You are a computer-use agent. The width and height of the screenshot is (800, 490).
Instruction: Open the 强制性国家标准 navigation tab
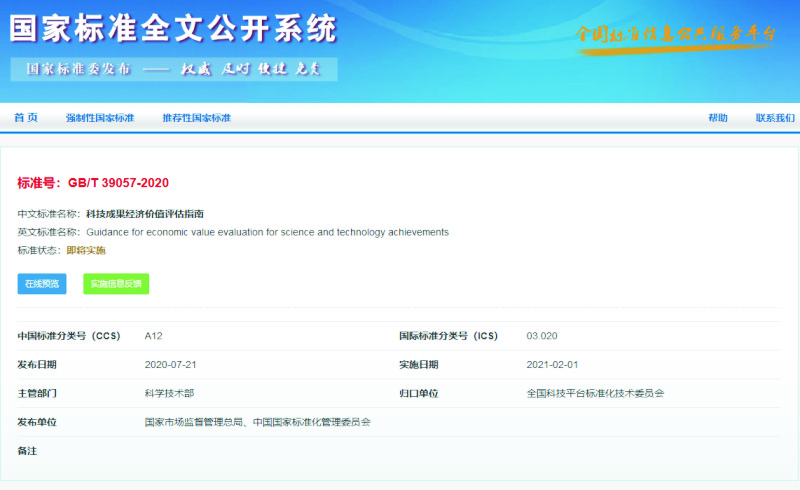click(x=100, y=118)
